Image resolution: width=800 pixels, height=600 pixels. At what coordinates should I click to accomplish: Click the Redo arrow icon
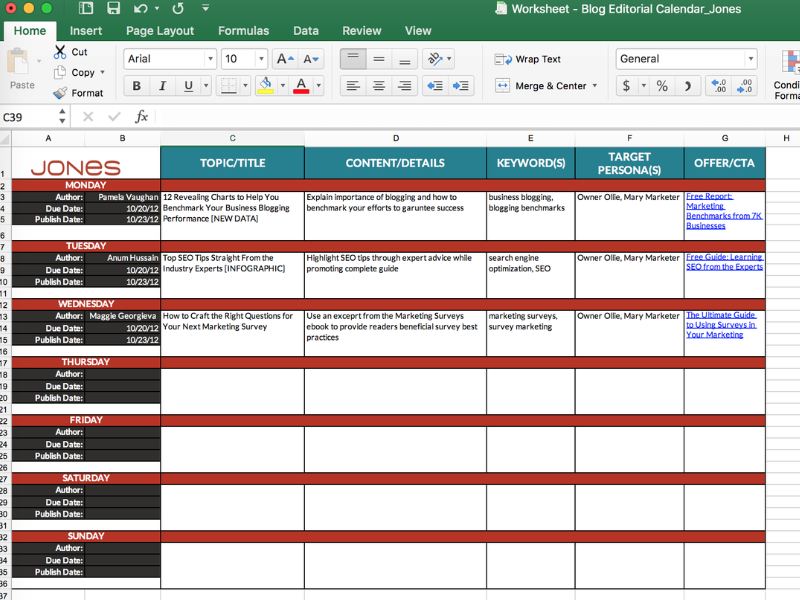pos(178,8)
